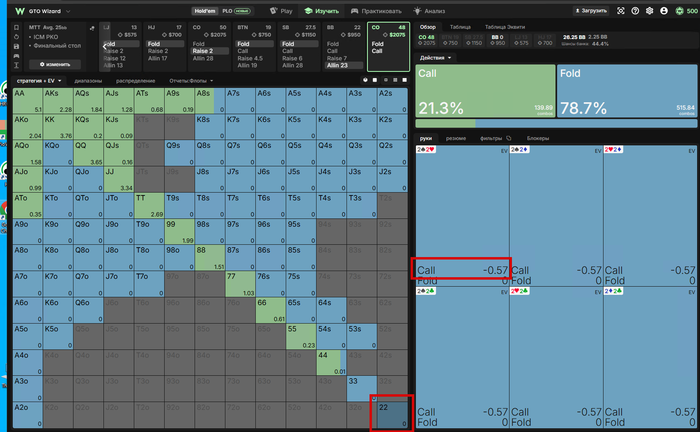Select the last square matrix view icon

click(404, 80)
